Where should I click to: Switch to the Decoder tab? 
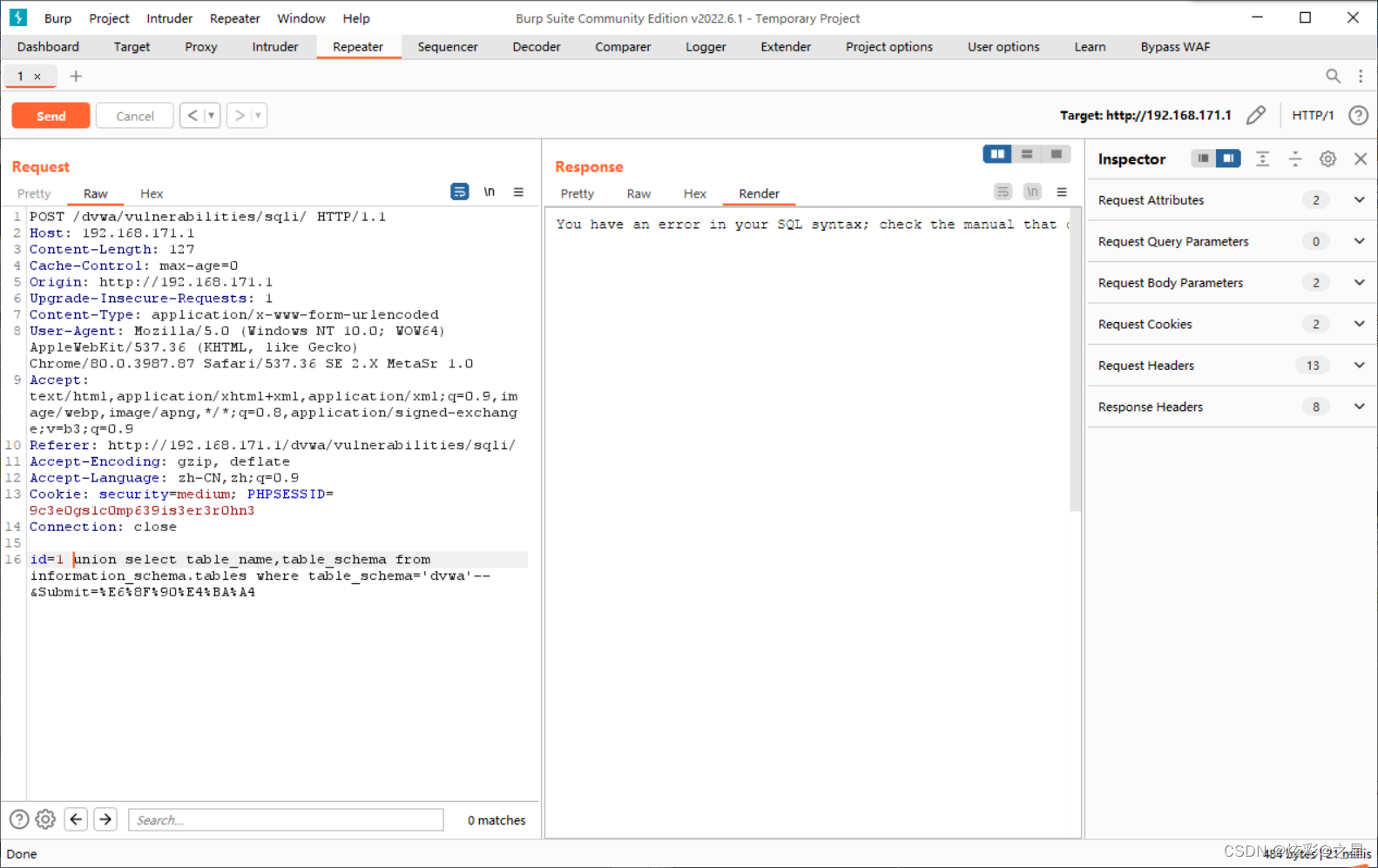(537, 47)
